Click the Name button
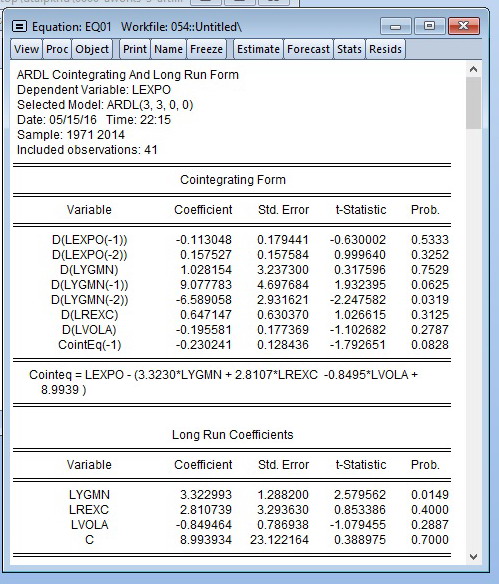This screenshot has width=499, height=584. coord(168,49)
